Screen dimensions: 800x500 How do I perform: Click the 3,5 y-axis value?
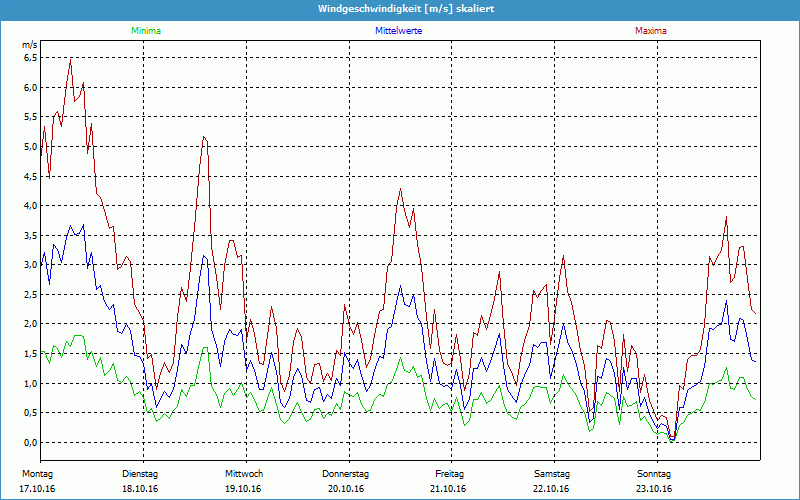pos(31,236)
